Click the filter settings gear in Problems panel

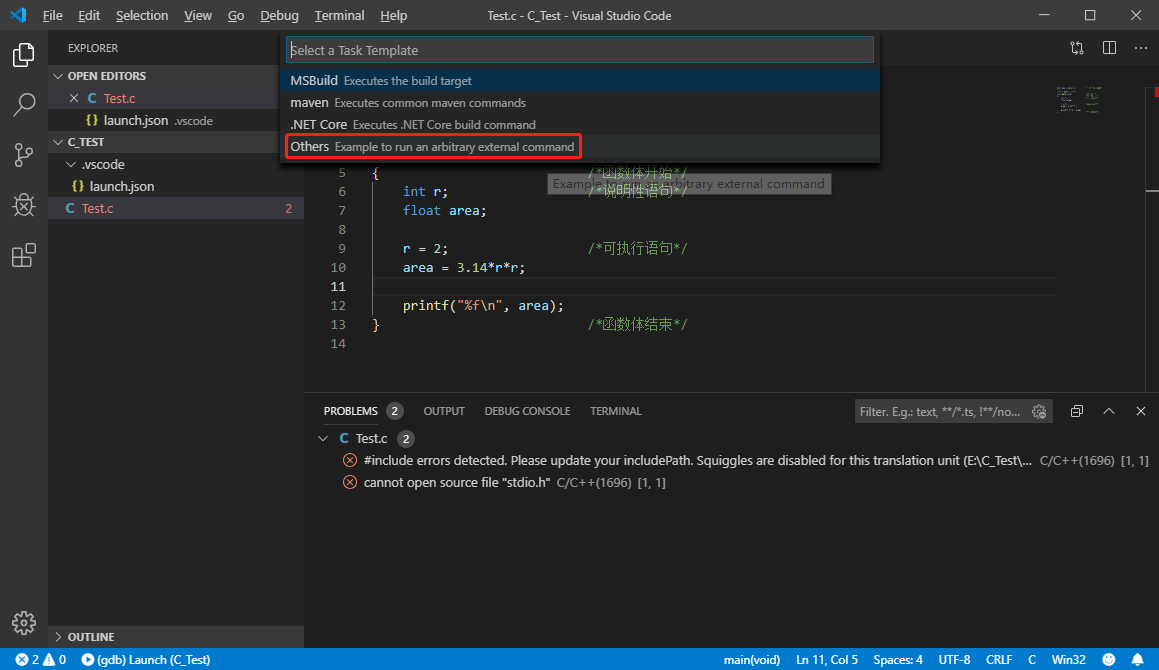click(1039, 410)
